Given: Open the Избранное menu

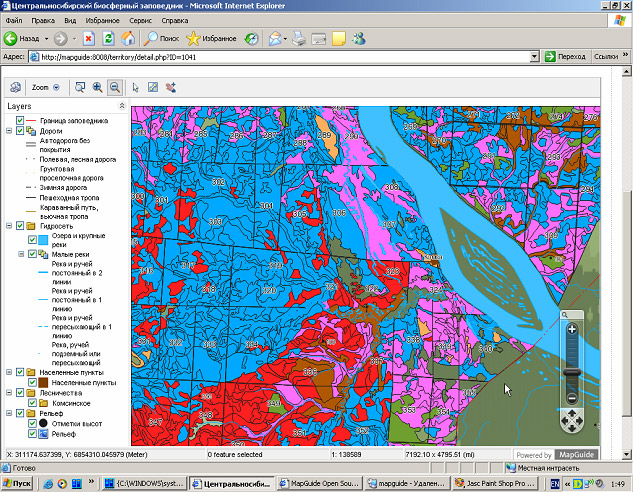Looking at the screenshot, I should coord(102,20).
